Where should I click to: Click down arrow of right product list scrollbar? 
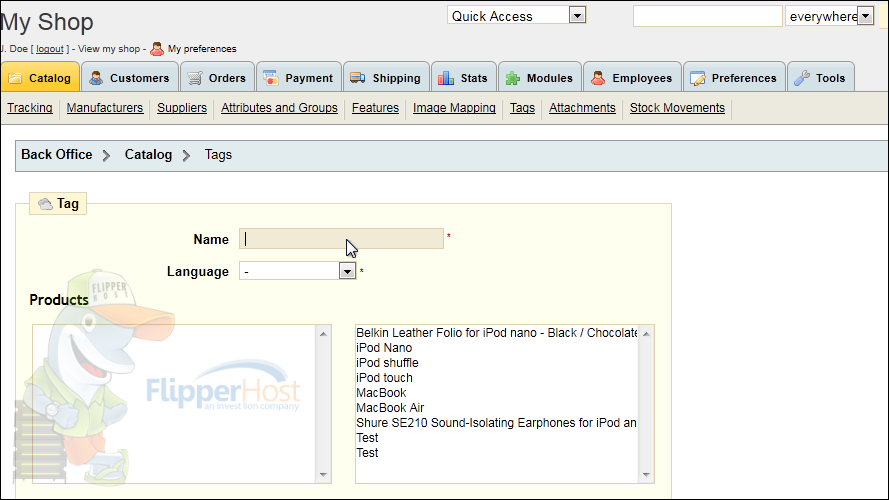(646, 474)
